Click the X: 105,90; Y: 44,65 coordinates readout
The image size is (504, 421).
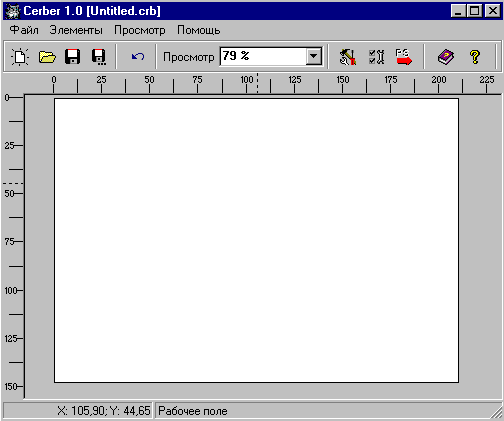pos(104,411)
